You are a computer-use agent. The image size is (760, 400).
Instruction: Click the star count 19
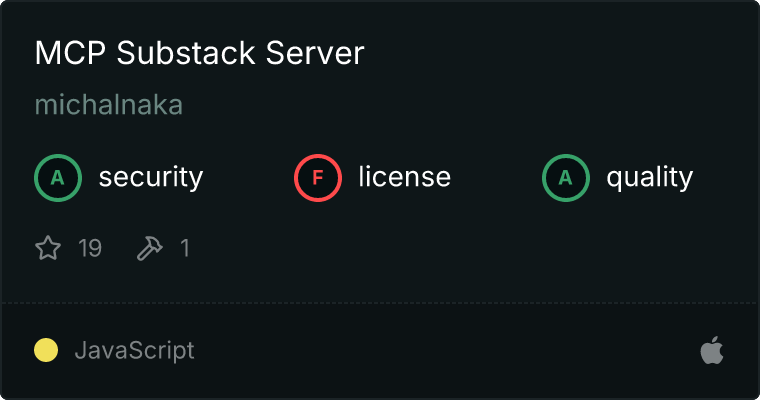(90, 248)
